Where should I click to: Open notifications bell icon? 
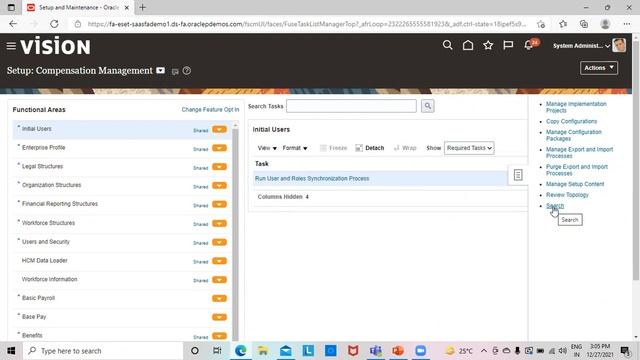click(x=529, y=45)
